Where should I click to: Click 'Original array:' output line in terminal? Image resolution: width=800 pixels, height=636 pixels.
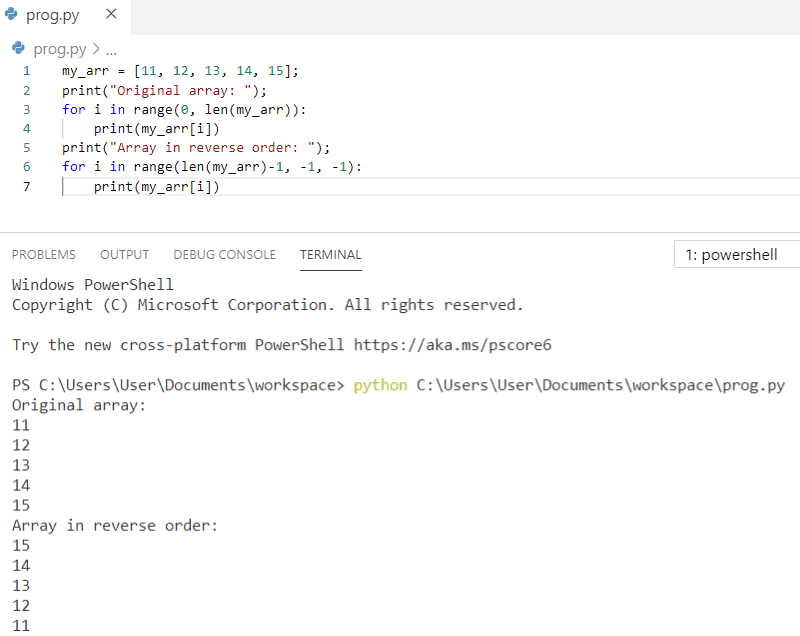(79, 405)
